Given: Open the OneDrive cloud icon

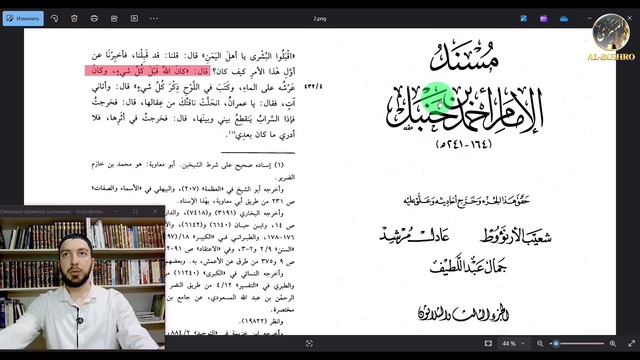Looking at the screenshot, I should tap(564, 18).
